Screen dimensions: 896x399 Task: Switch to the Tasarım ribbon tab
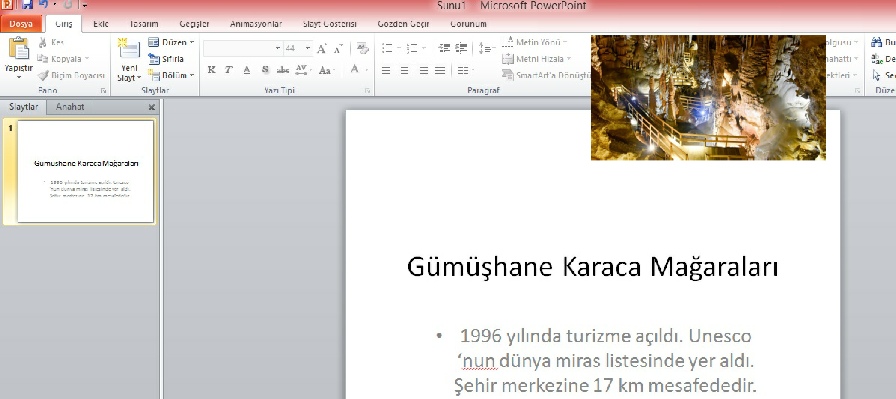(143, 24)
